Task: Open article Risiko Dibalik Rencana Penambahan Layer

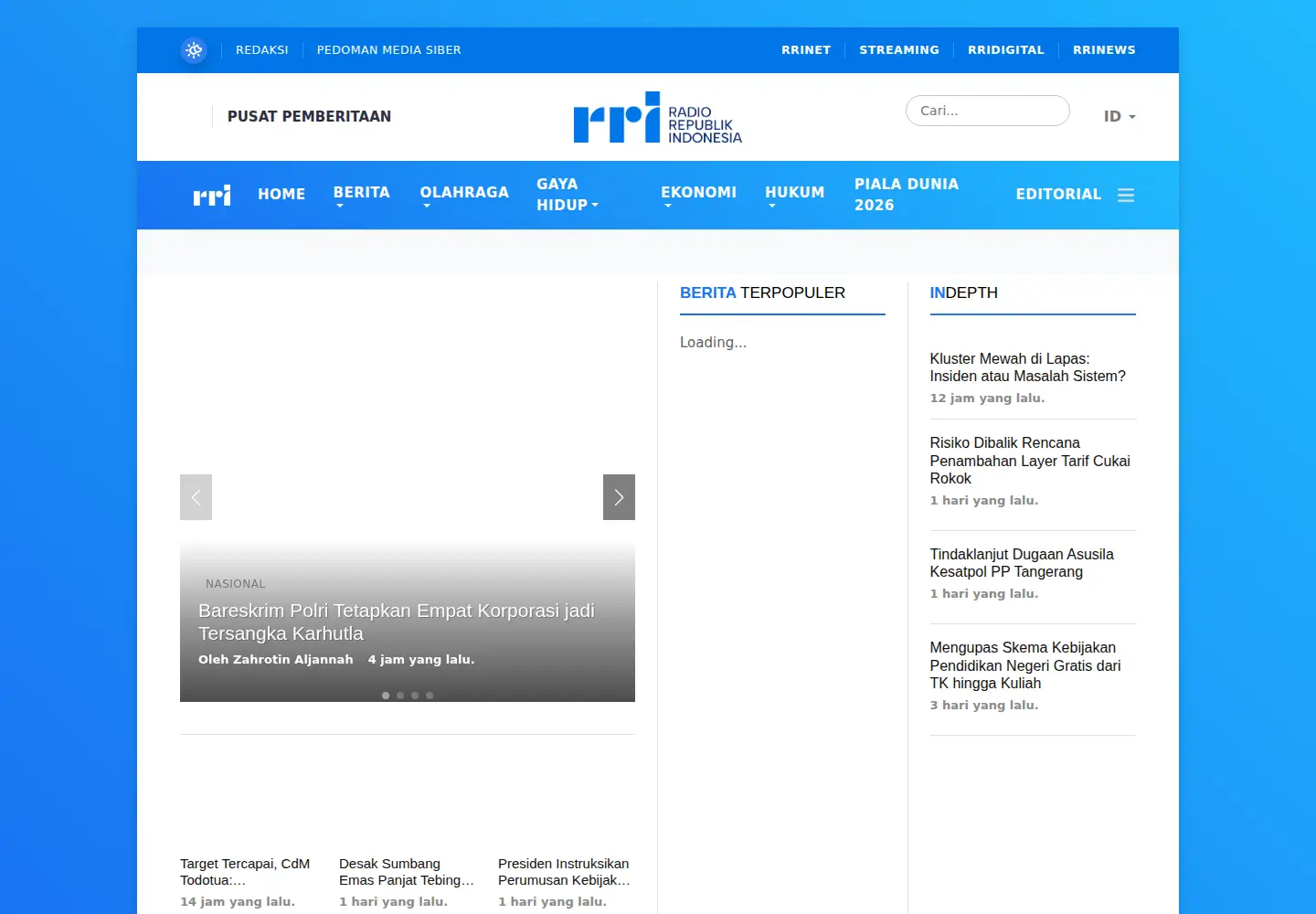Action: coord(1030,461)
